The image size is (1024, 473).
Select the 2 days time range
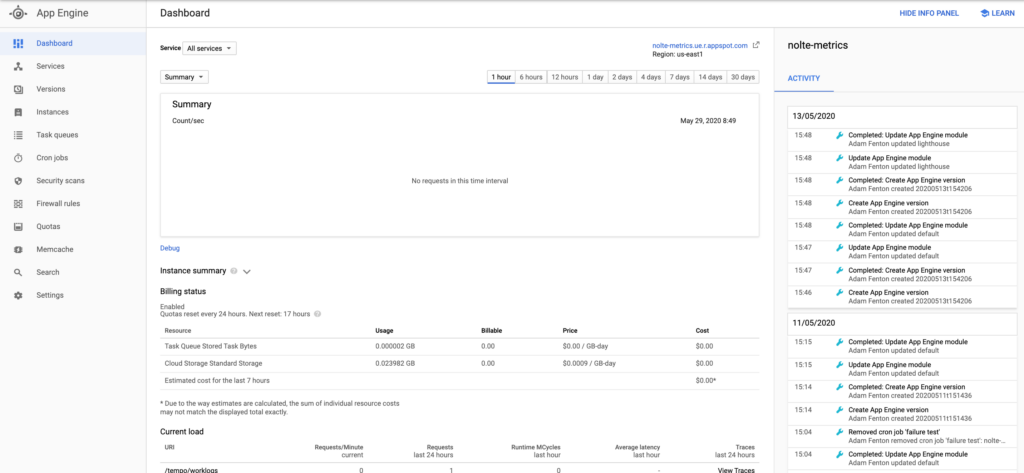coord(622,77)
